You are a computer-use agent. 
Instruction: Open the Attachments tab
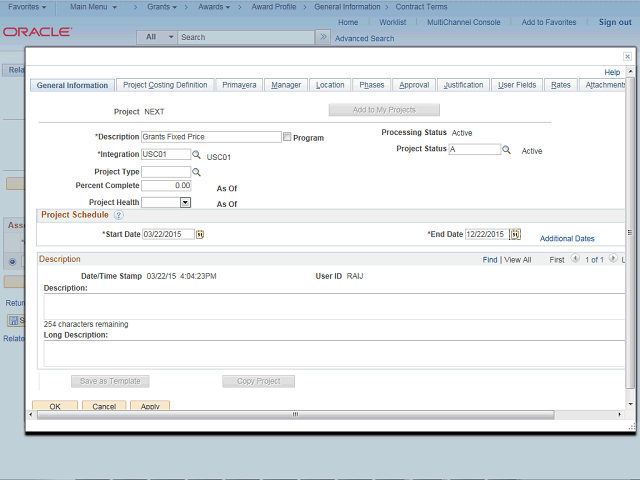coord(604,85)
